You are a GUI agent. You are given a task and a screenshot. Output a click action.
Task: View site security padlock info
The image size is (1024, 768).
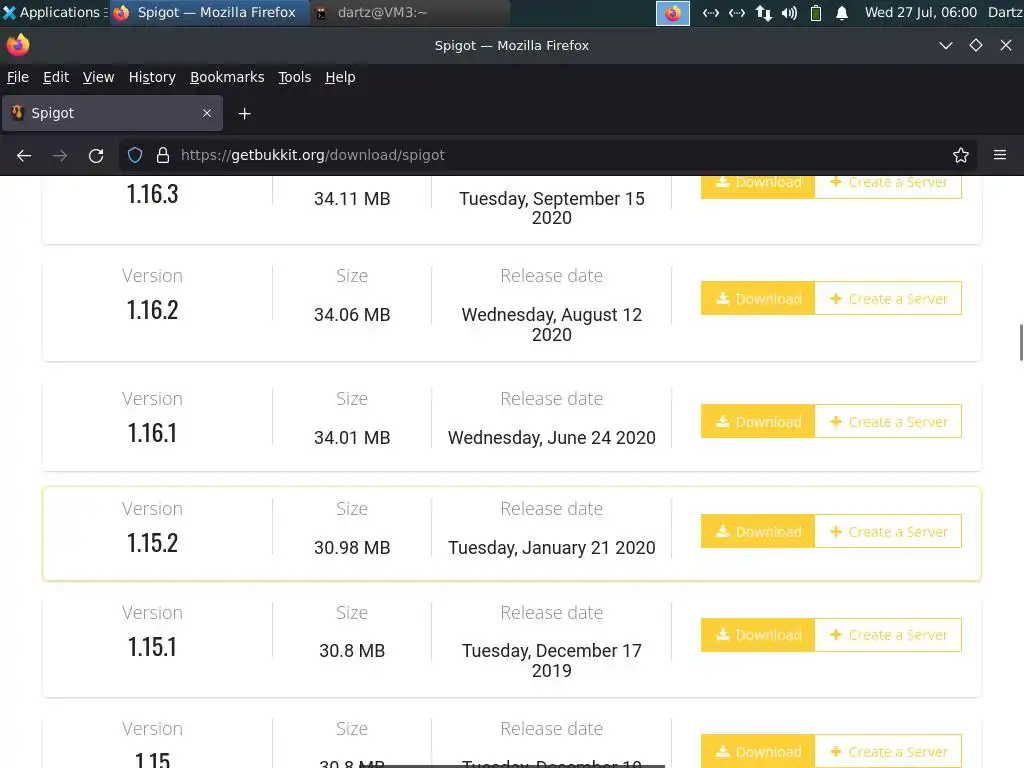click(163, 155)
